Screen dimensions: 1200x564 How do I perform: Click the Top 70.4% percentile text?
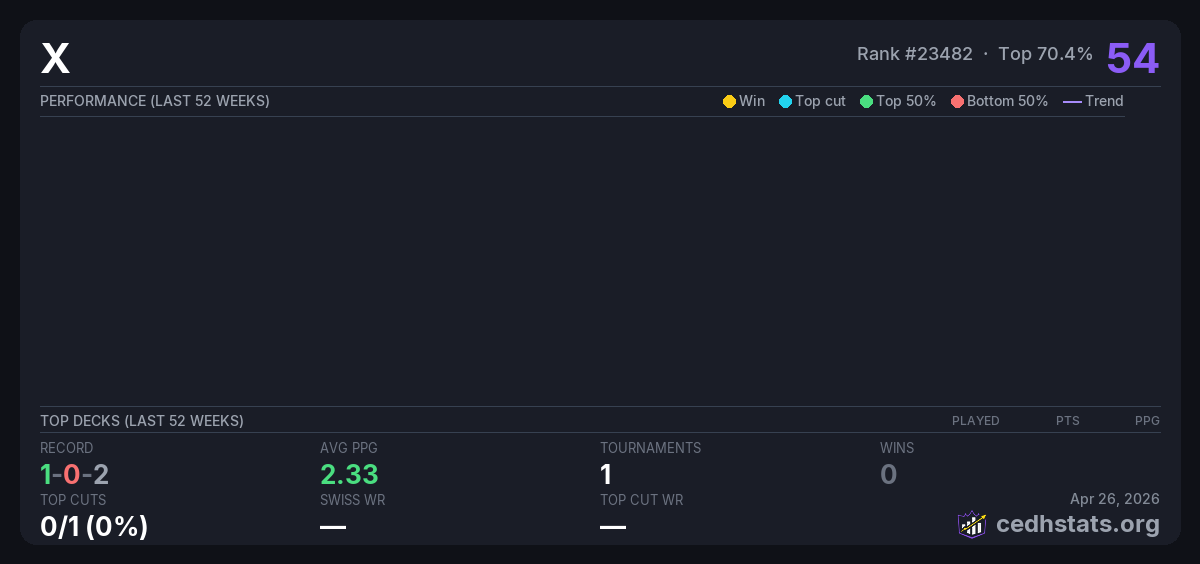click(1045, 54)
